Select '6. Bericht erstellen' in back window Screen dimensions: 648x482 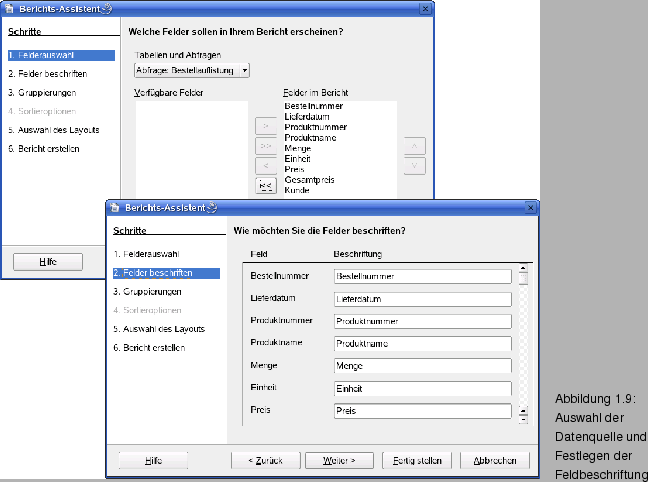click(x=44, y=149)
